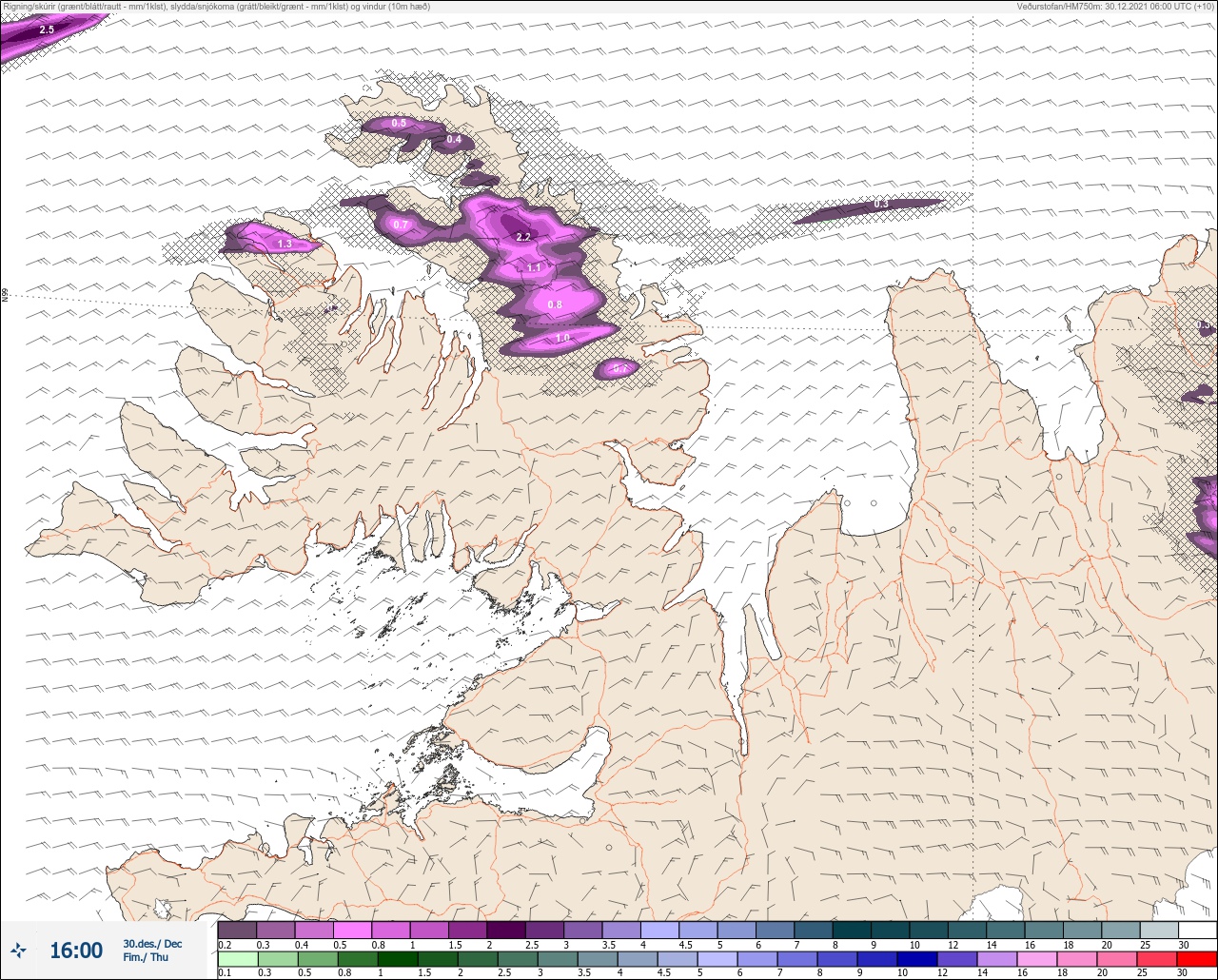This screenshot has width=1218, height=980.
Task: Click the 0.4 snowfall label on northern peninsula
Action: click(x=455, y=140)
